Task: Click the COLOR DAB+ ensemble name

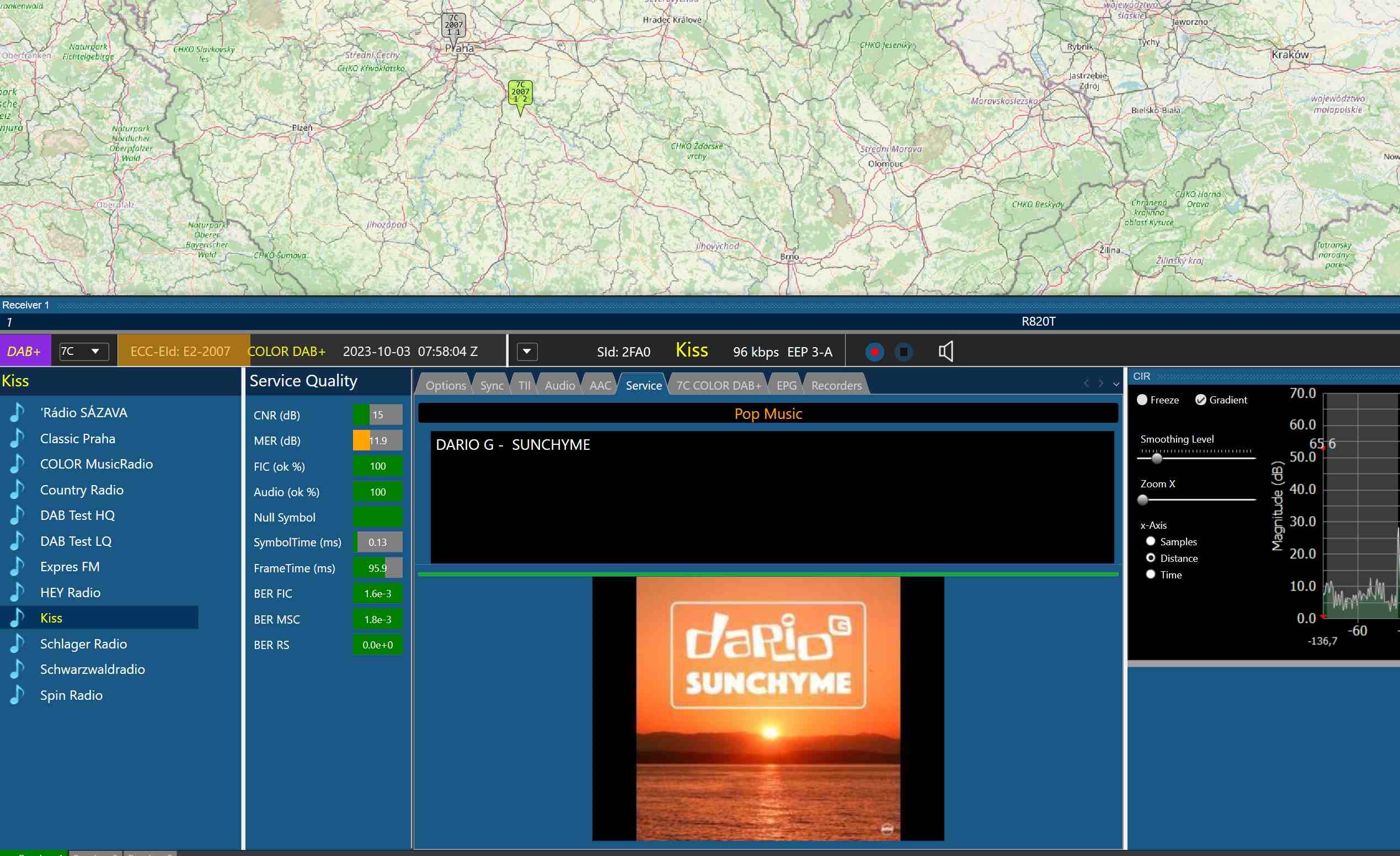Action: tap(286, 351)
